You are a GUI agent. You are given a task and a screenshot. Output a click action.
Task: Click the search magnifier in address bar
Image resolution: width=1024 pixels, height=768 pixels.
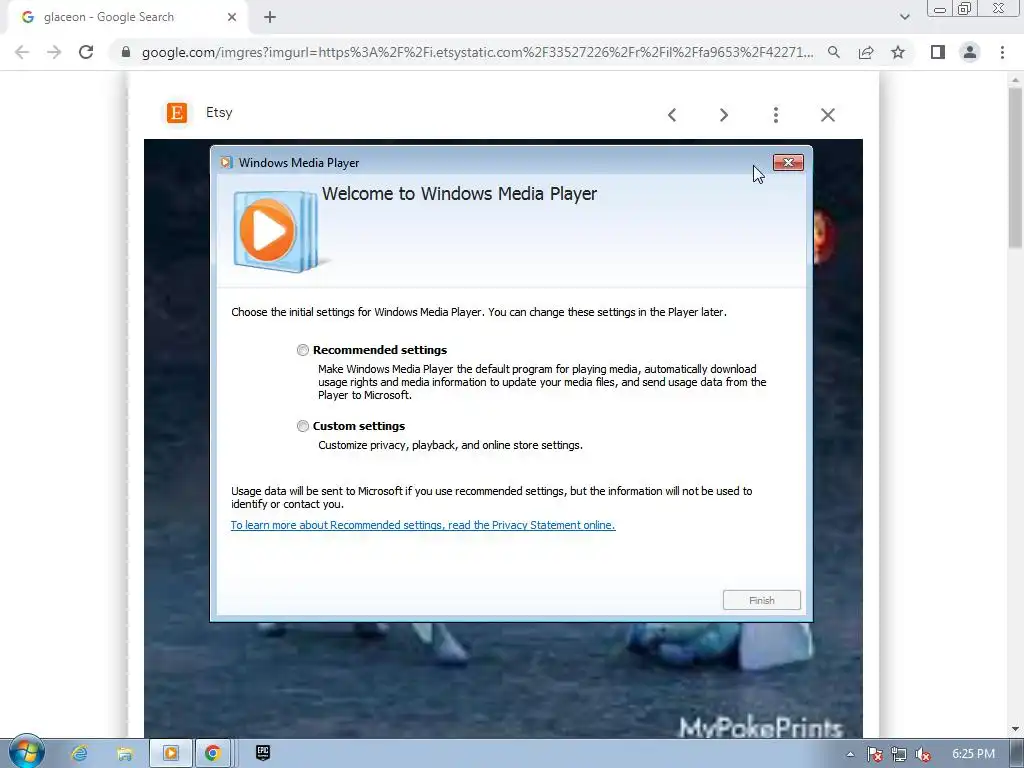coord(834,52)
